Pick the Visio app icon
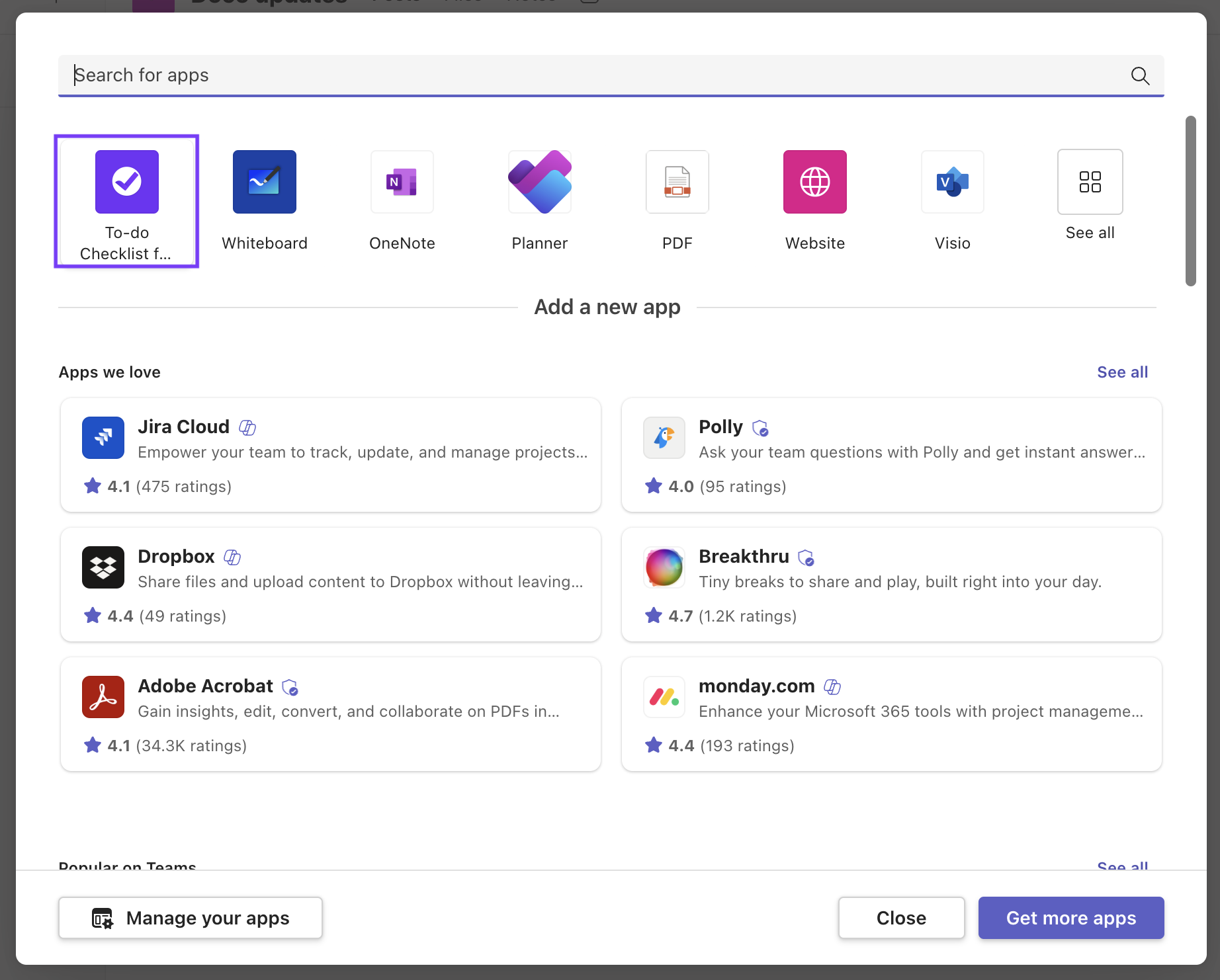 pos(953,183)
